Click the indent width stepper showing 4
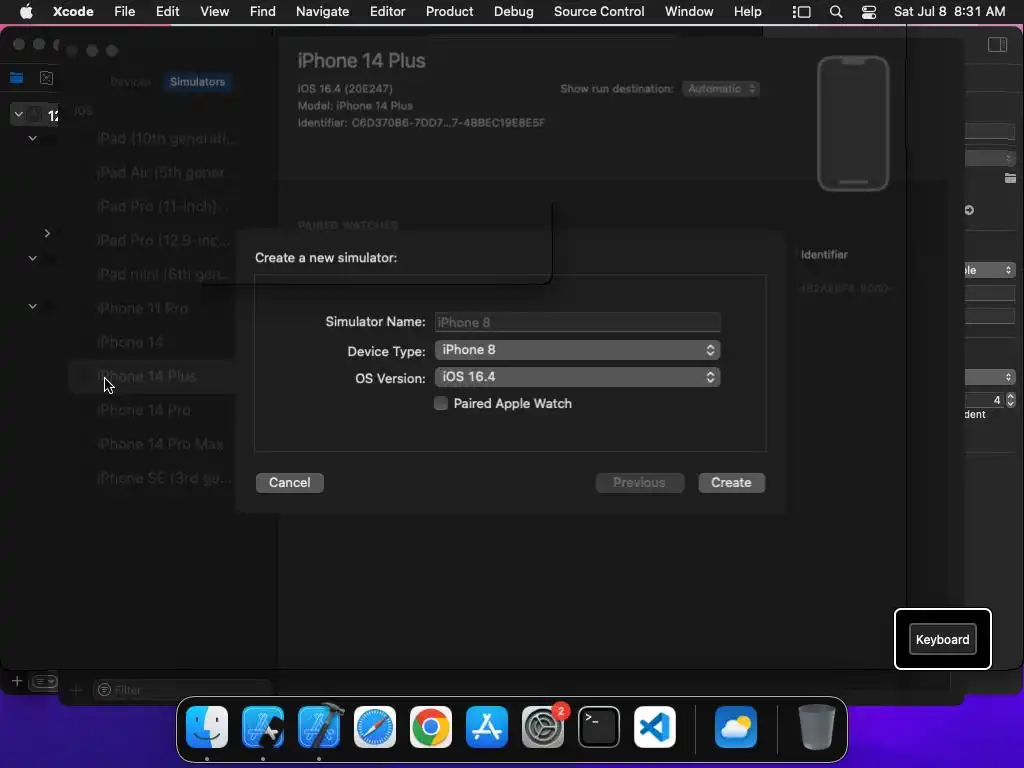This screenshot has width=1024, height=768. 1010,400
